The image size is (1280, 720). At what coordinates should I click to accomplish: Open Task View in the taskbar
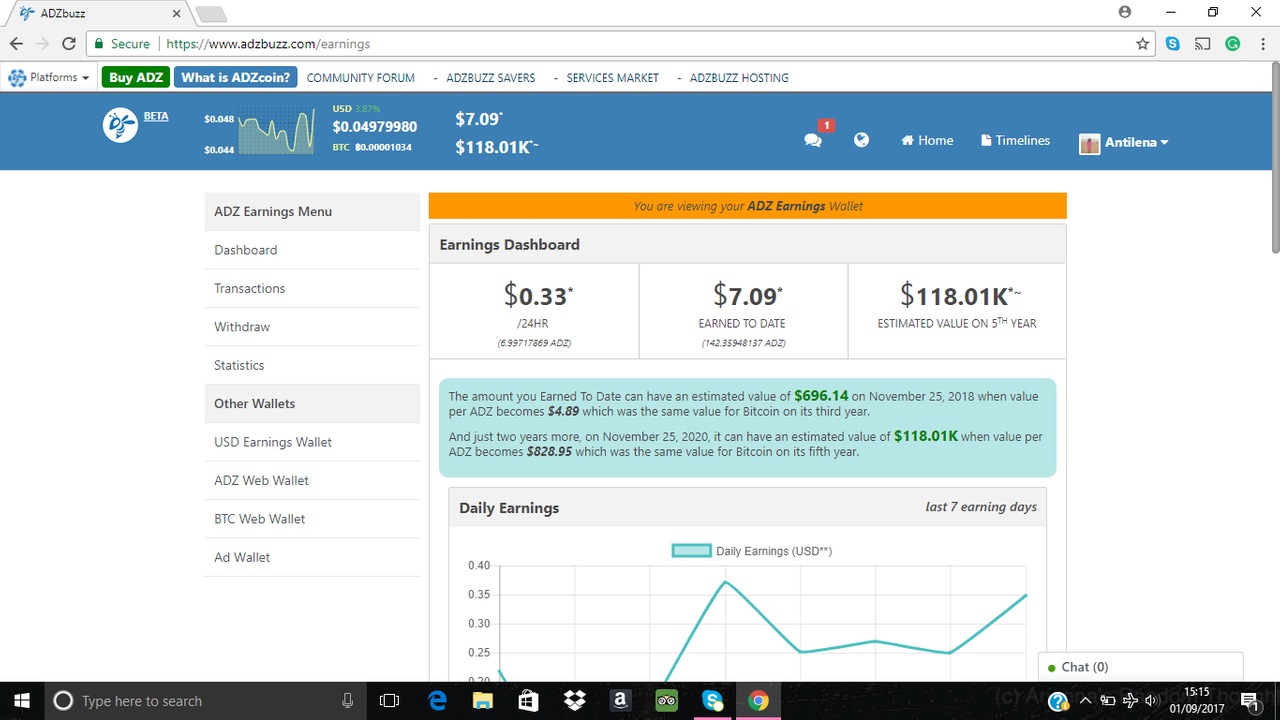coord(391,701)
